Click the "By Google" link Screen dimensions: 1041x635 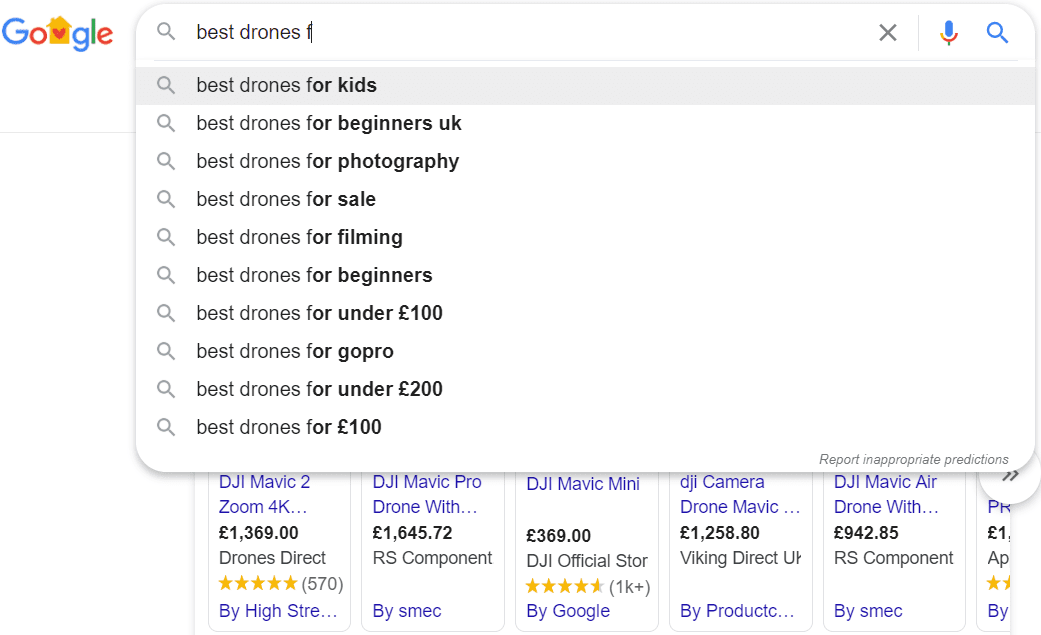click(x=568, y=610)
